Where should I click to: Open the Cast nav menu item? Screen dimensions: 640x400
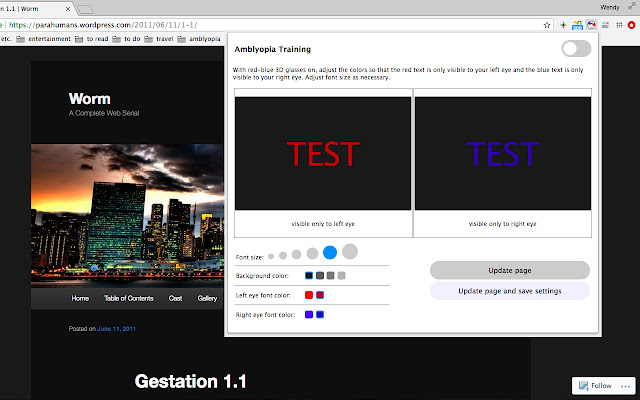coord(175,298)
